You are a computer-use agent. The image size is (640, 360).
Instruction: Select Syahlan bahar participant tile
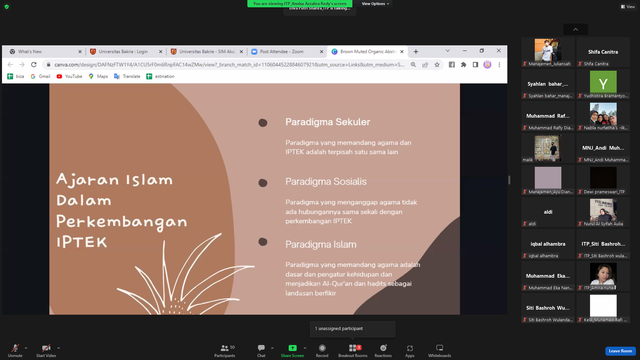pos(548,84)
